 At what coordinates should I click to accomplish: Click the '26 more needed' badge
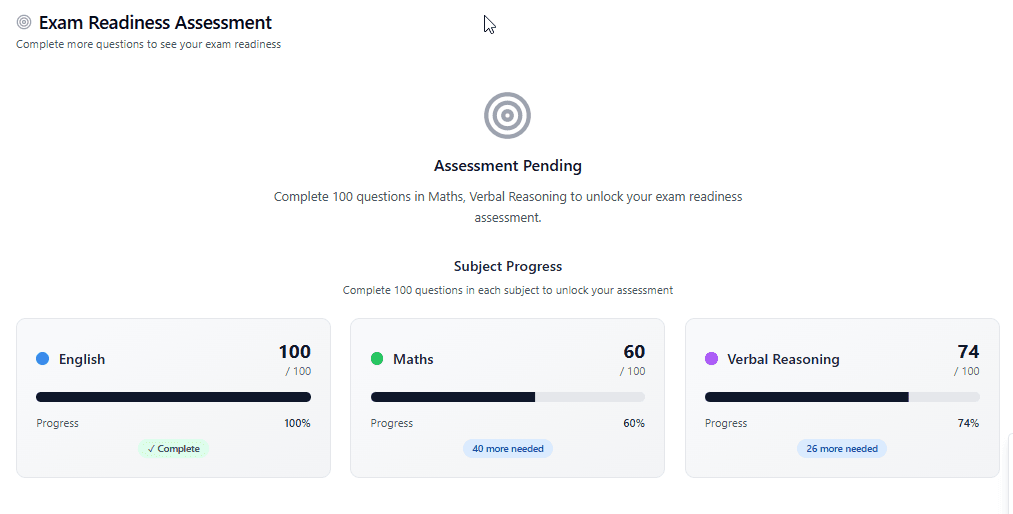coord(842,449)
